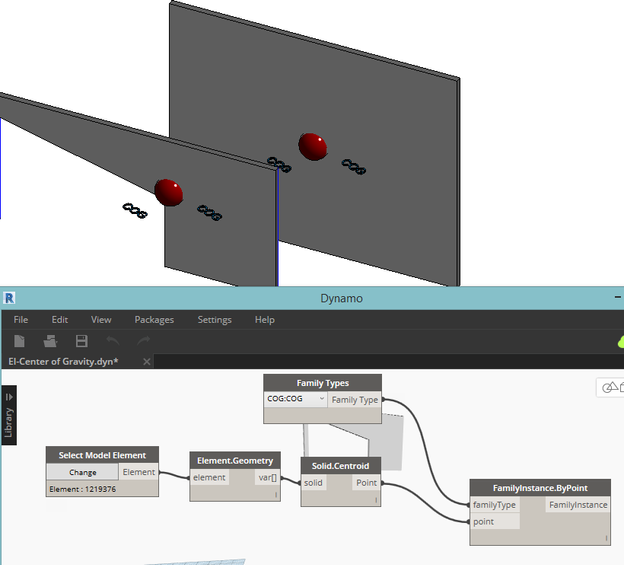Screen dimensions: 624x565
Task: Click the Solid.Centroid node header
Action: click(340, 466)
